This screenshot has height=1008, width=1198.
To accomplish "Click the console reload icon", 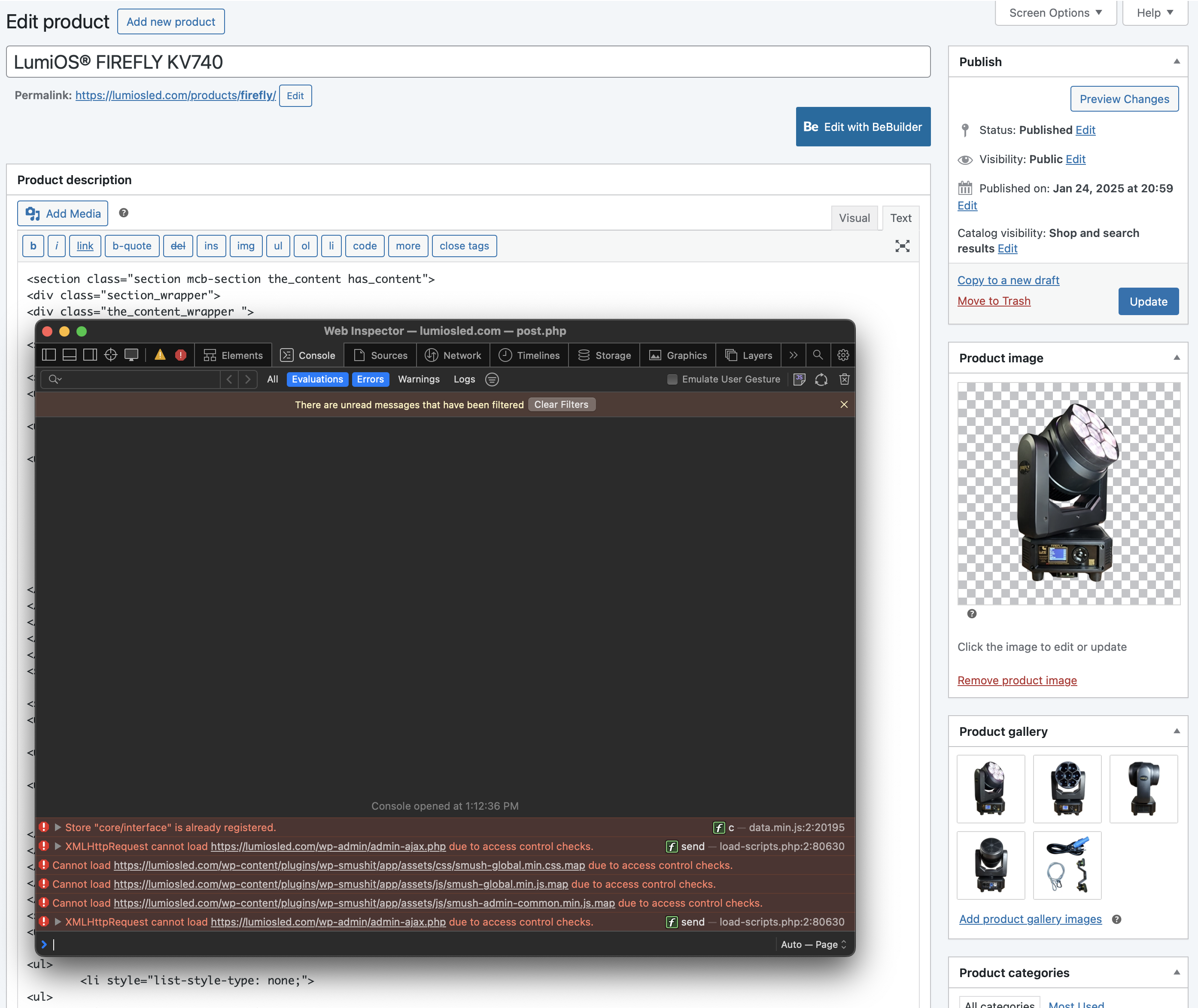I will click(821, 380).
